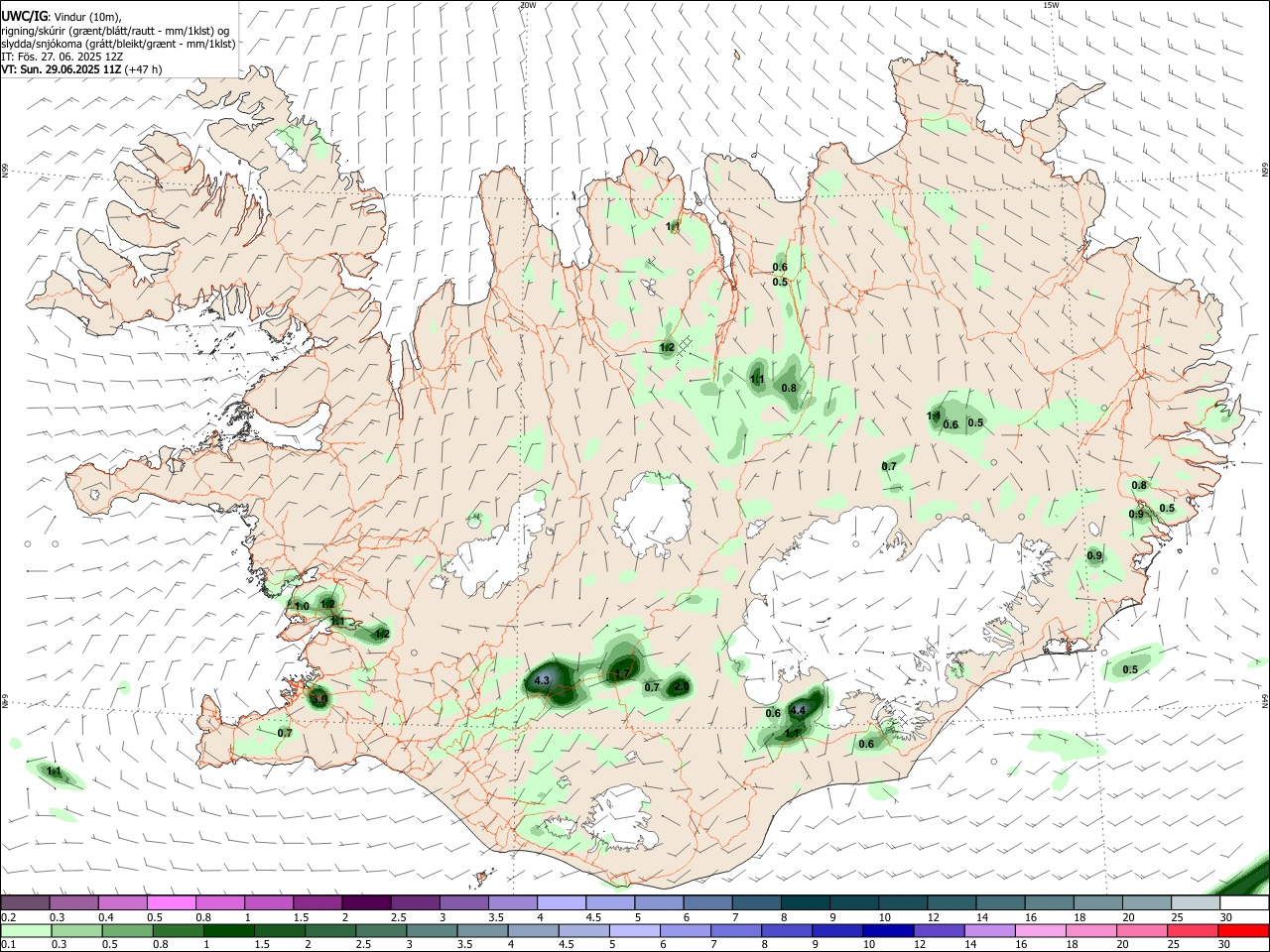This screenshot has height=952, width=1270.
Task: Pick the pale green 0.1 swatch in bottom legend
Action: [x=26, y=930]
